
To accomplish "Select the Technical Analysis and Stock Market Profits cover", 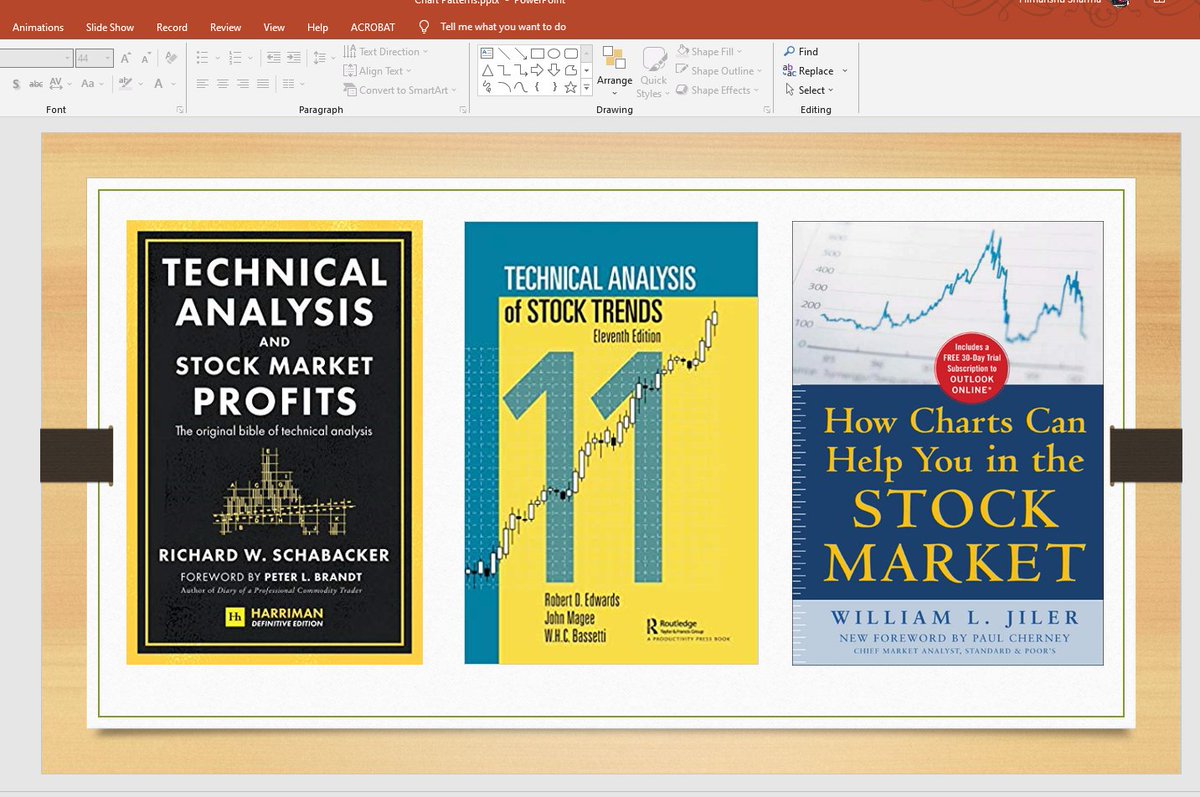I will tap(274, 442).
